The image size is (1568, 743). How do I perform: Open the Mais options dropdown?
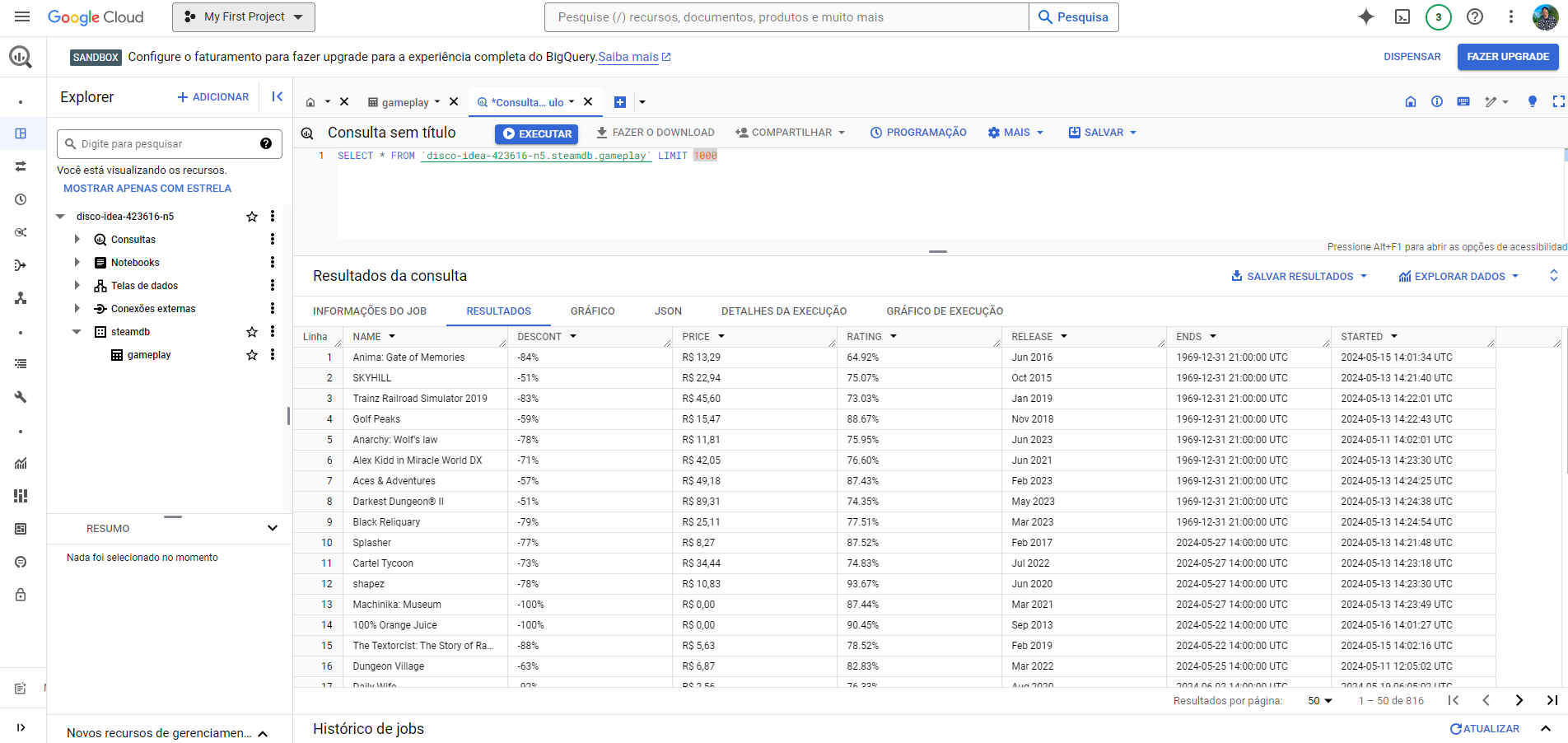1016,133
